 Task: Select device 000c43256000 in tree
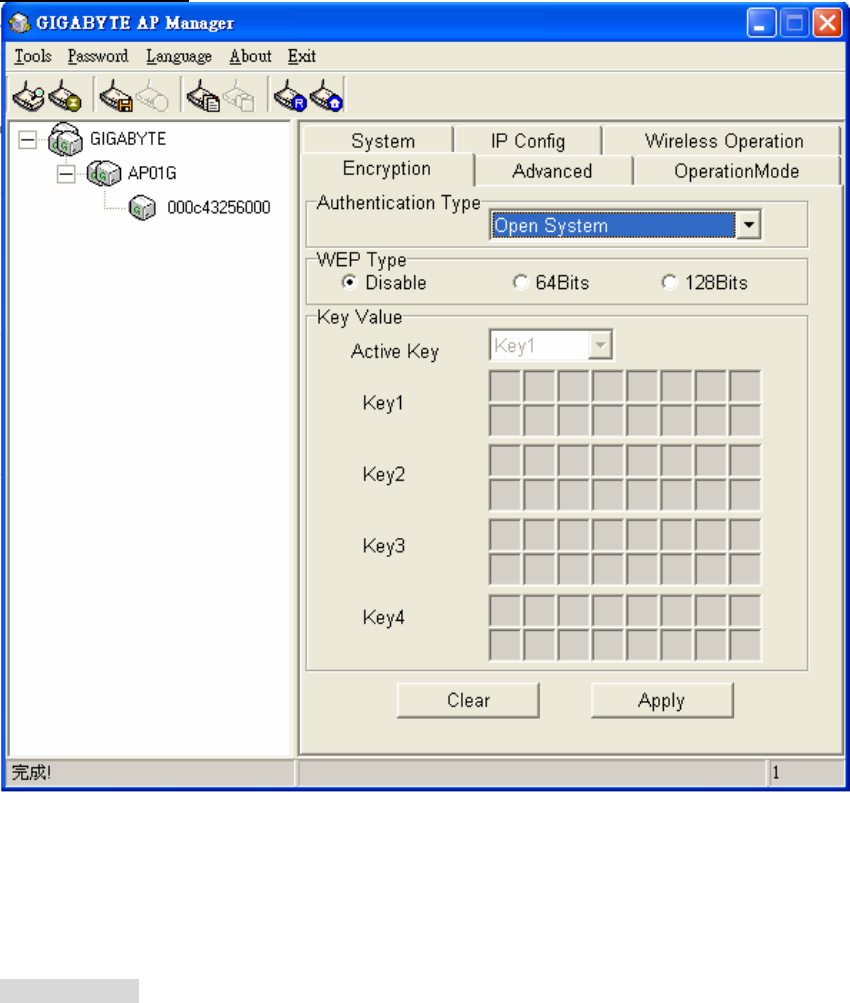click(x=219, y=207)
